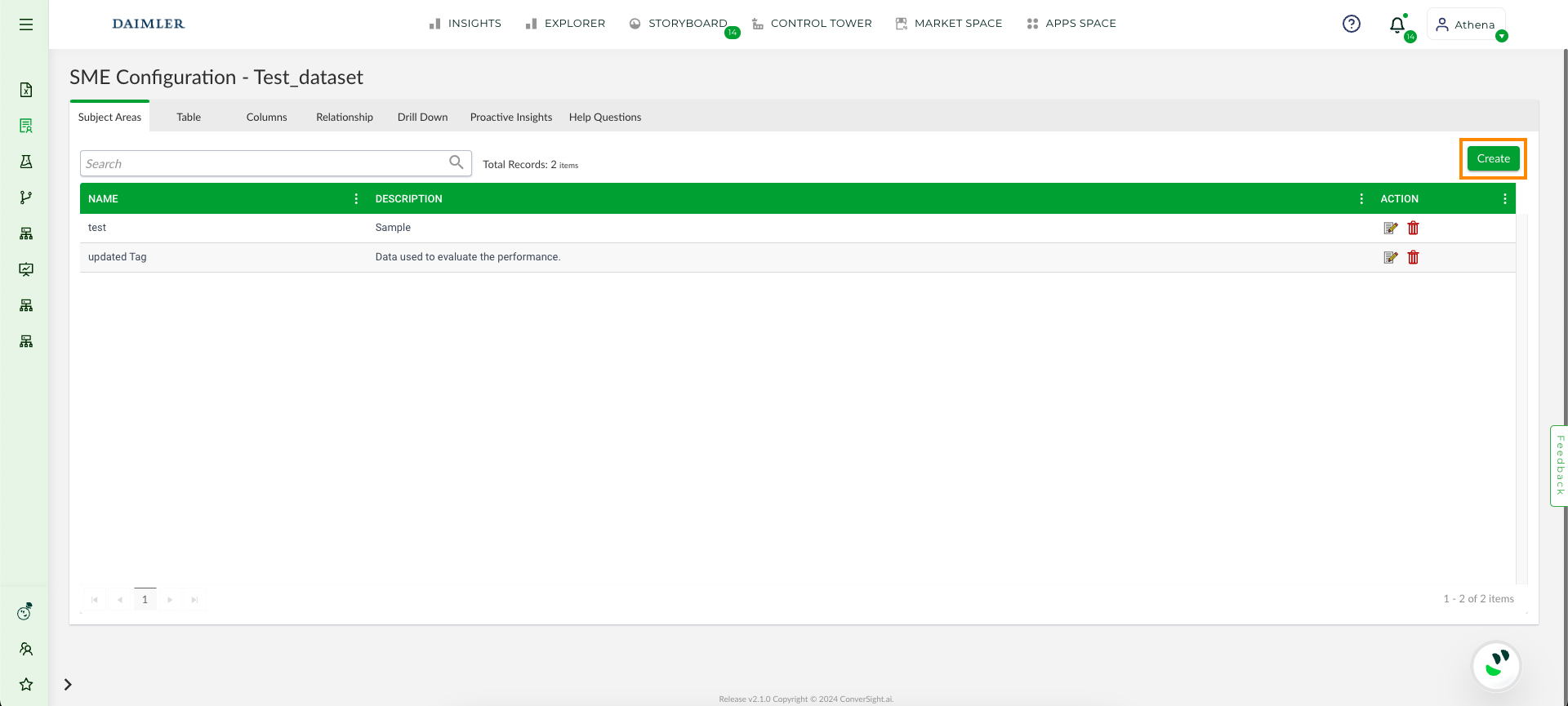Delete the 'updated Tag' subject area

coord(1413,257)
